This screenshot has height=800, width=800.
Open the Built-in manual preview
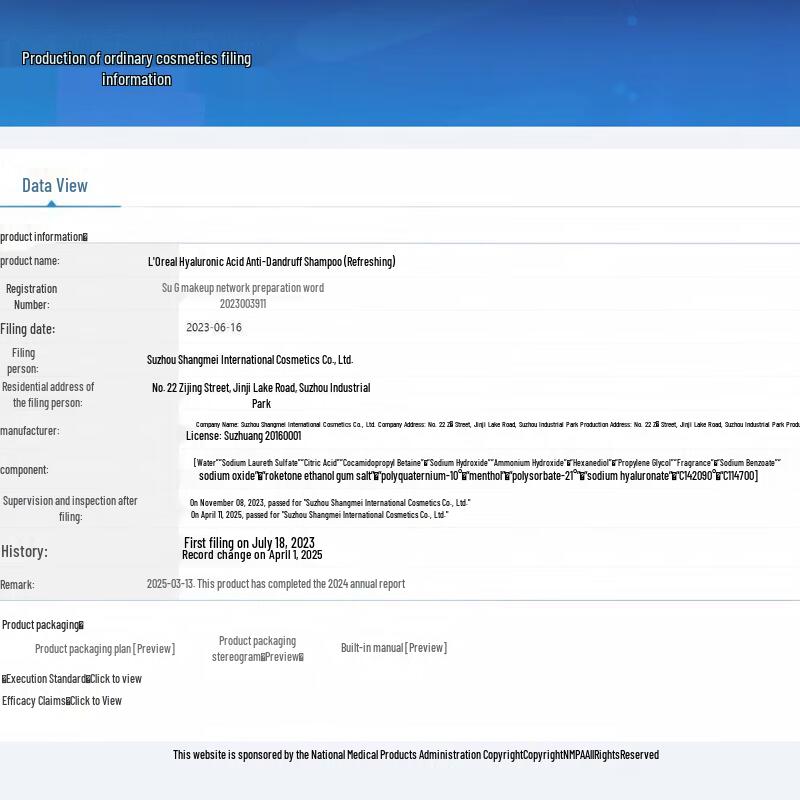(x=393, y=648)
